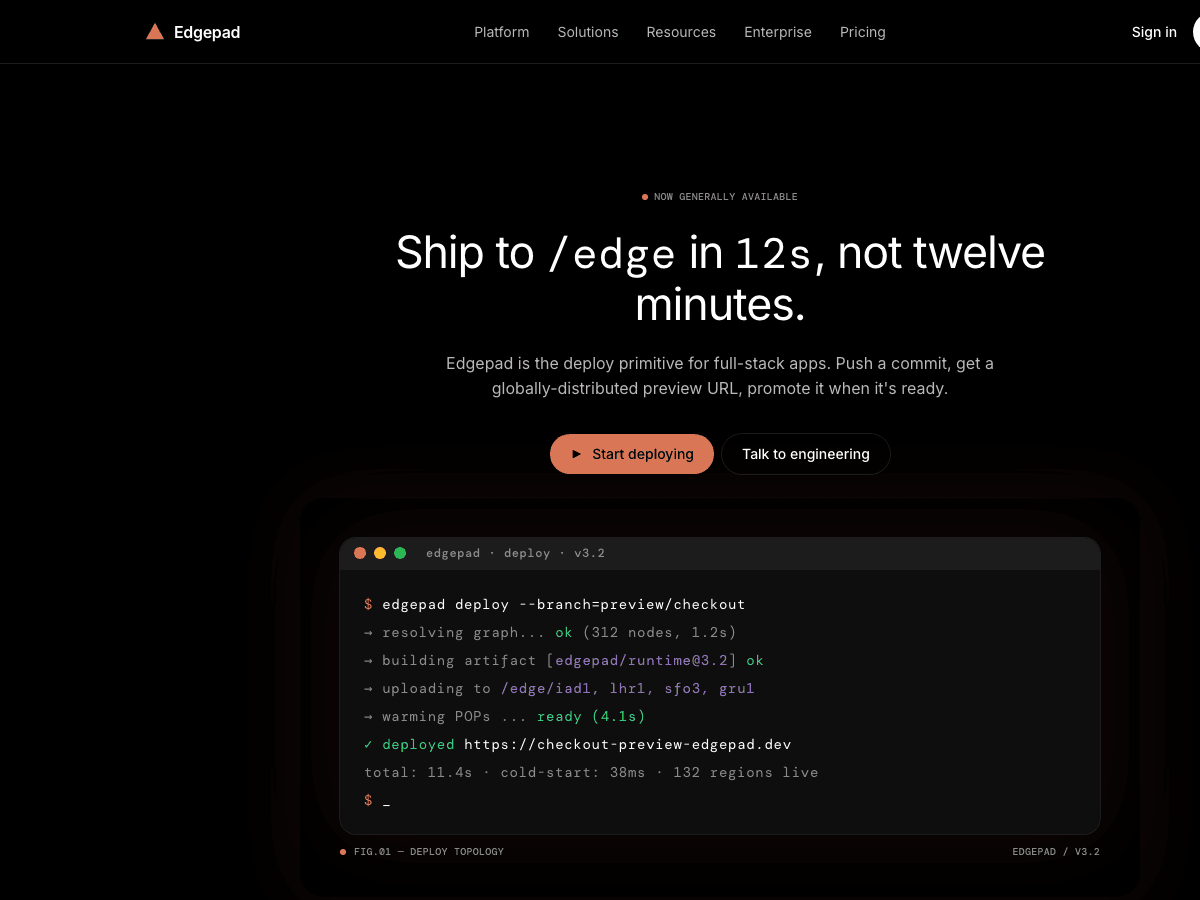The image size is (1200, 900).
Task: Click the yellow terminal window dot
Action: click(x=380, y=553)
